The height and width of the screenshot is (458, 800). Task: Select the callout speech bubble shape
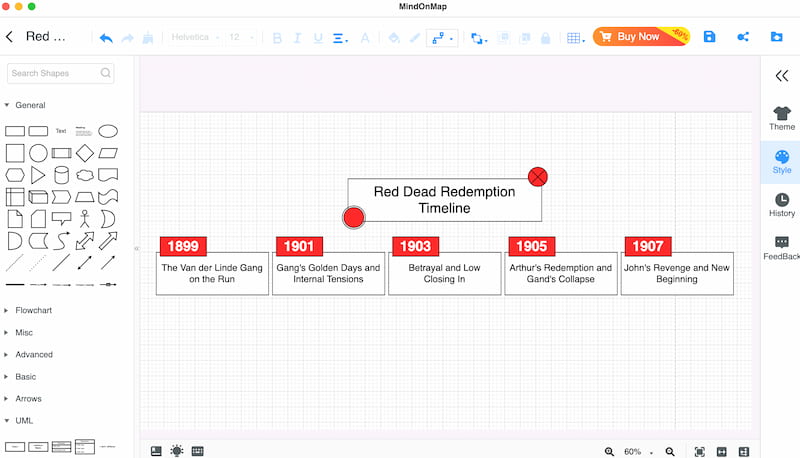pos(61,219)
